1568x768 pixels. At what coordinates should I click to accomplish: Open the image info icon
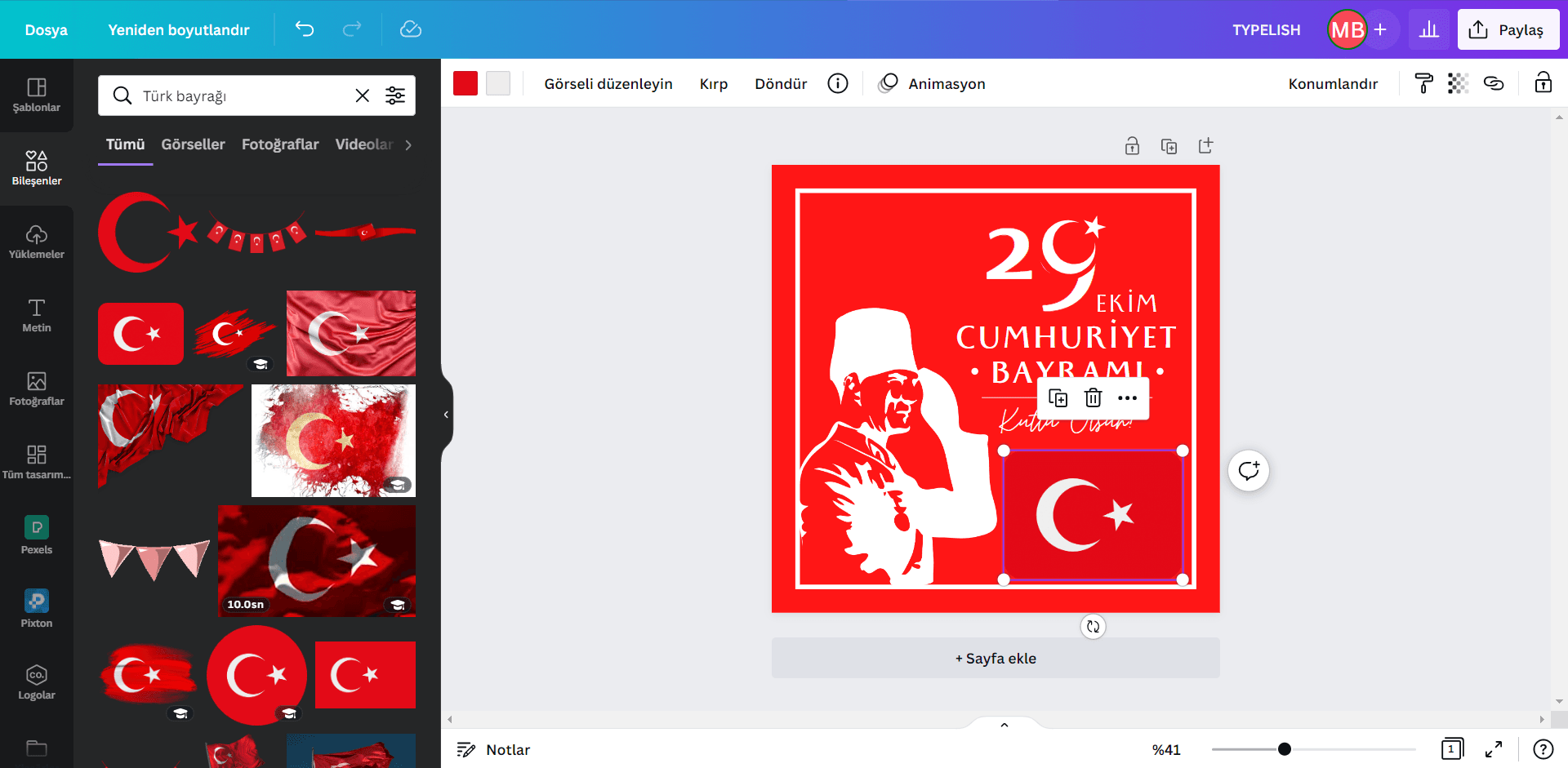837,83
